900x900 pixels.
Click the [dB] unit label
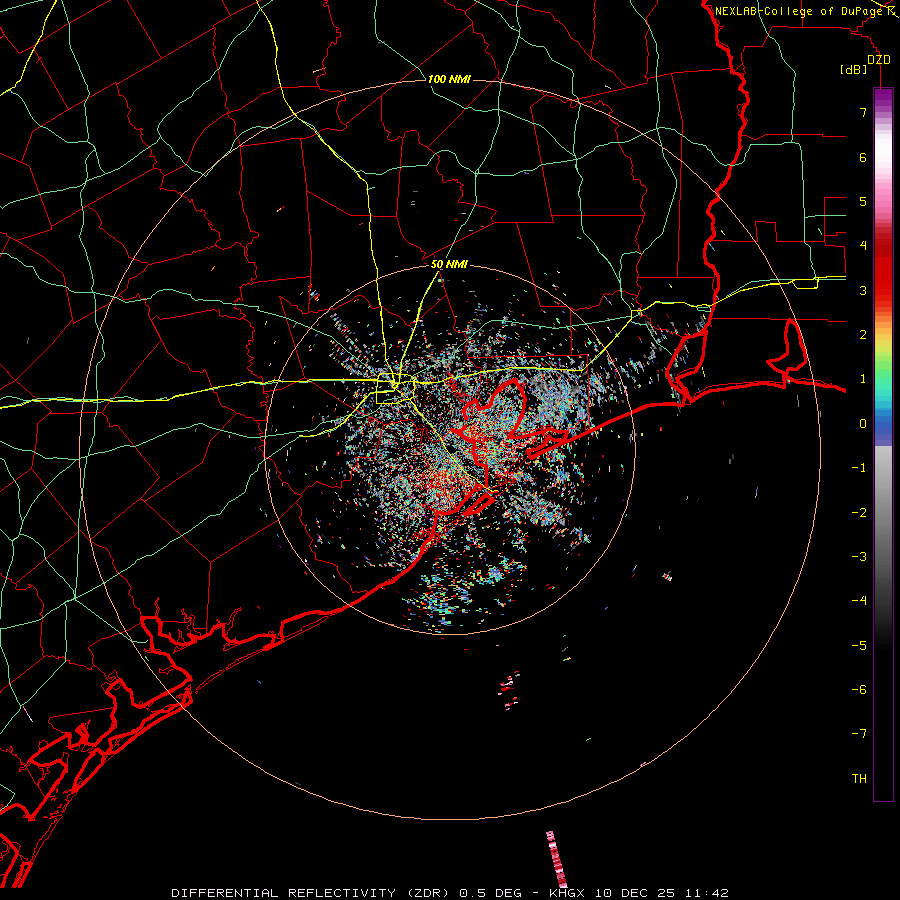tap(854, 70)
